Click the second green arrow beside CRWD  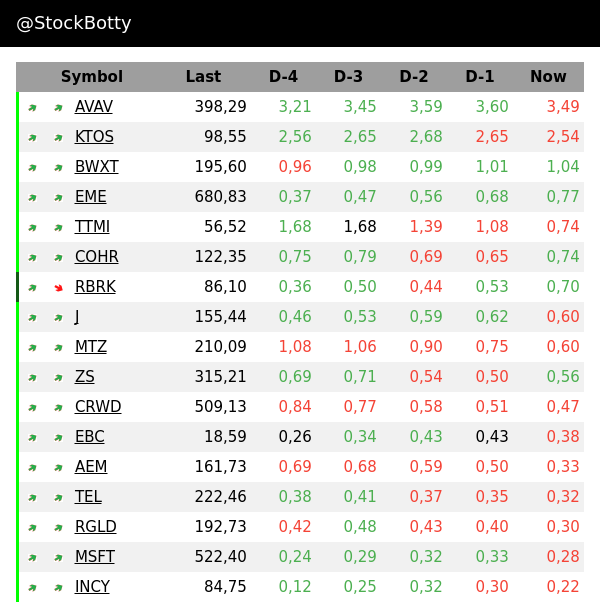point(58,408)
